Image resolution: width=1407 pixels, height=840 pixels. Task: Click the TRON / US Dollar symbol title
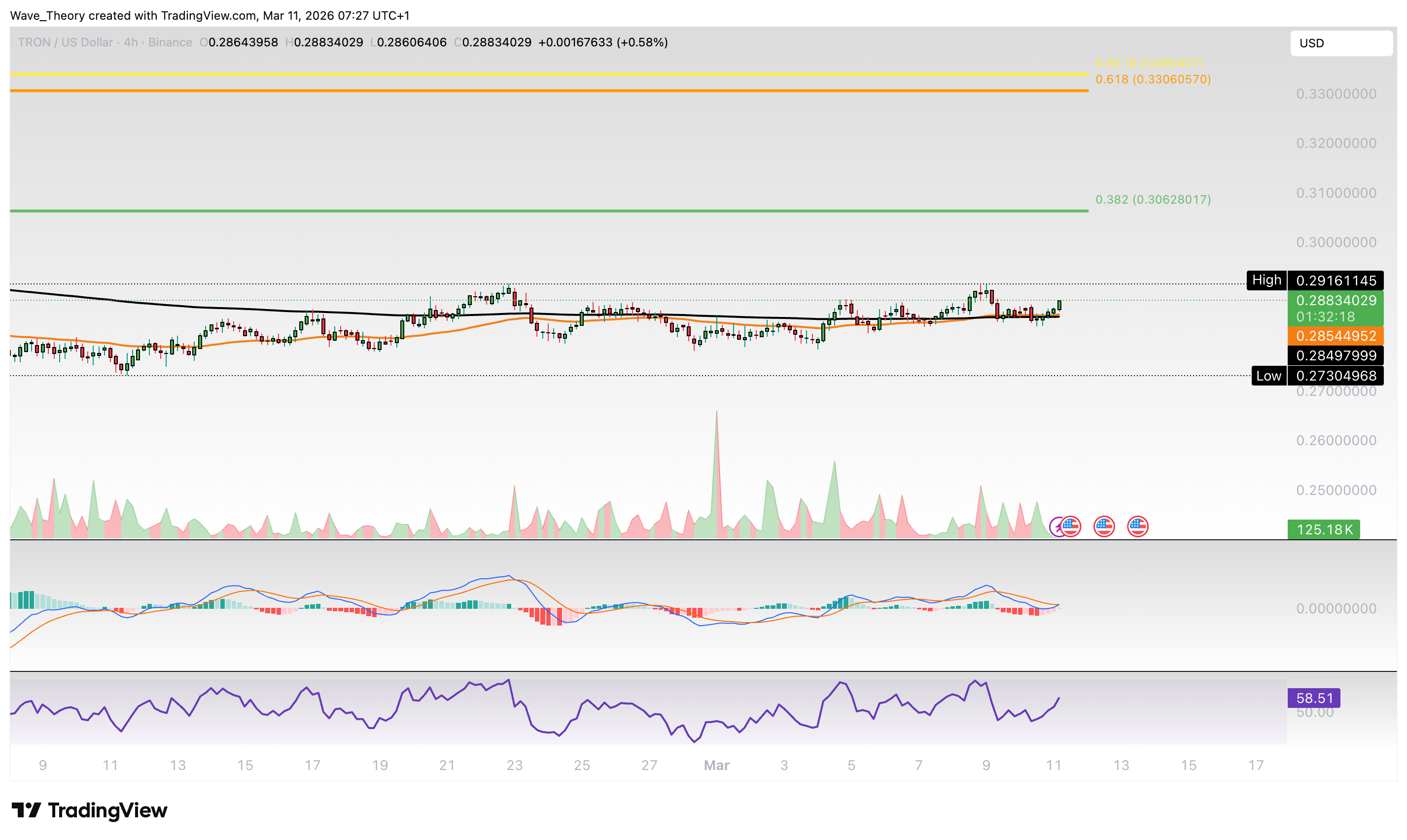(65, 42)
